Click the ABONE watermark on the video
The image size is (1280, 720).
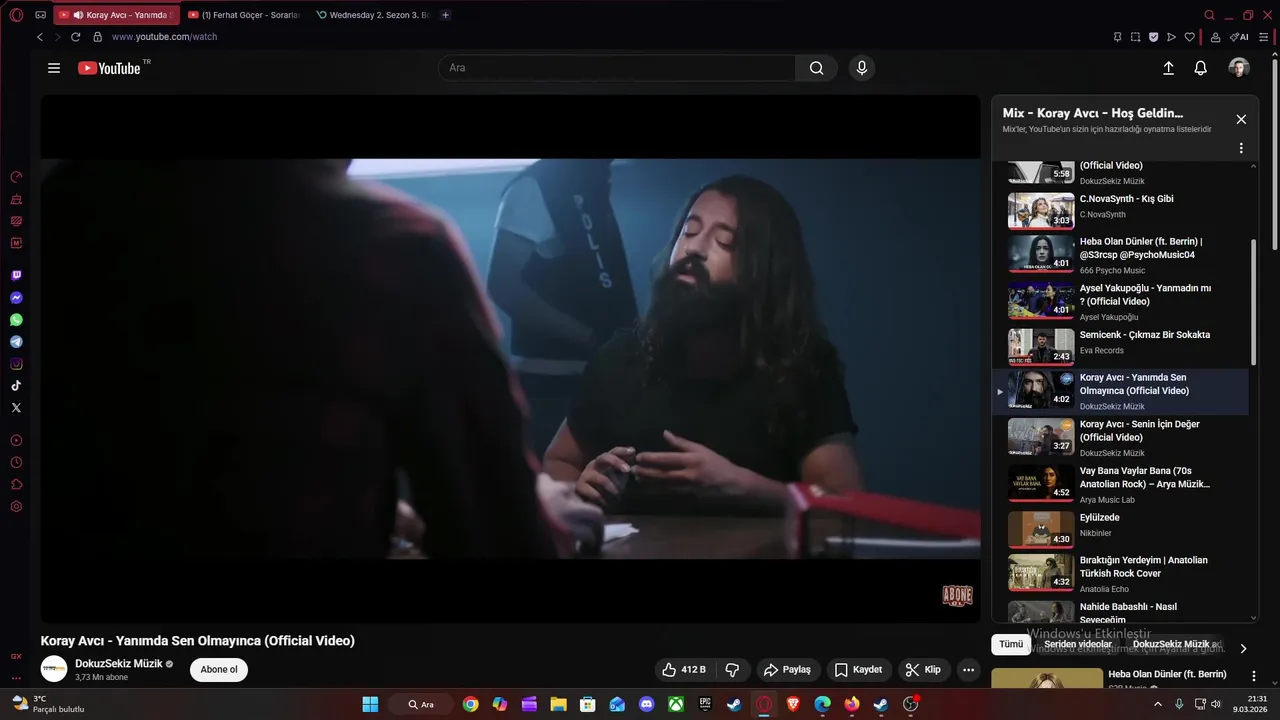pos(957,596)
